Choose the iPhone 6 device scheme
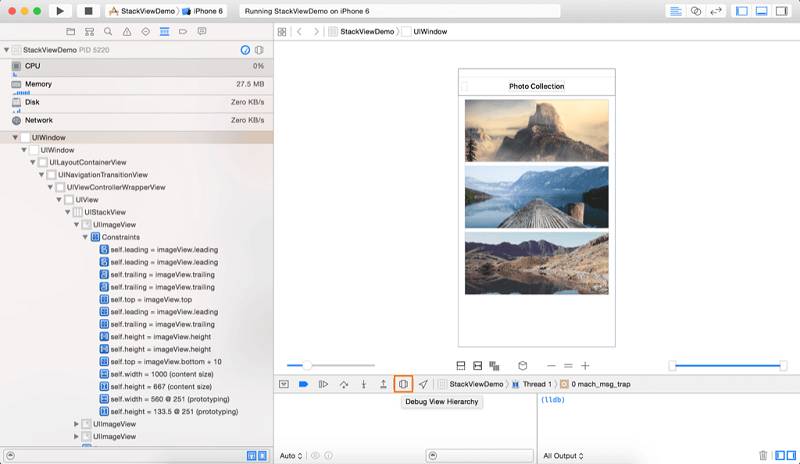This screenshot has height=464, width=800. tap(203, 11)
